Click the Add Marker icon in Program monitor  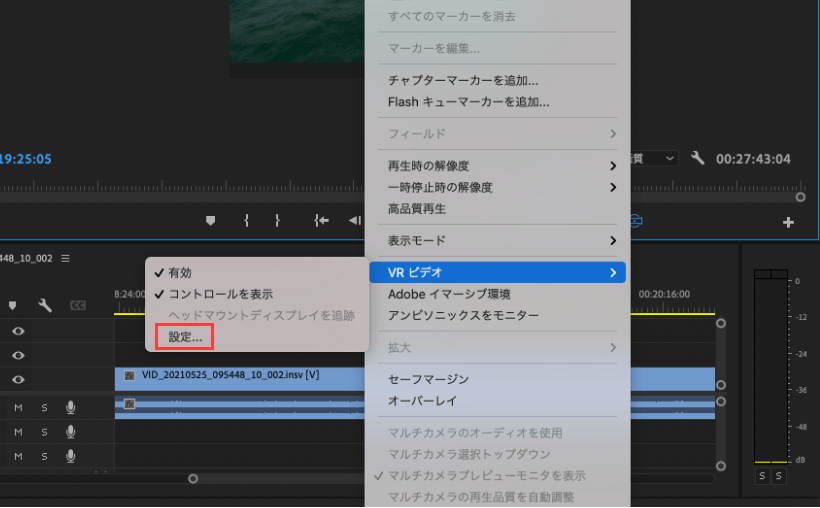pos(210,221)
